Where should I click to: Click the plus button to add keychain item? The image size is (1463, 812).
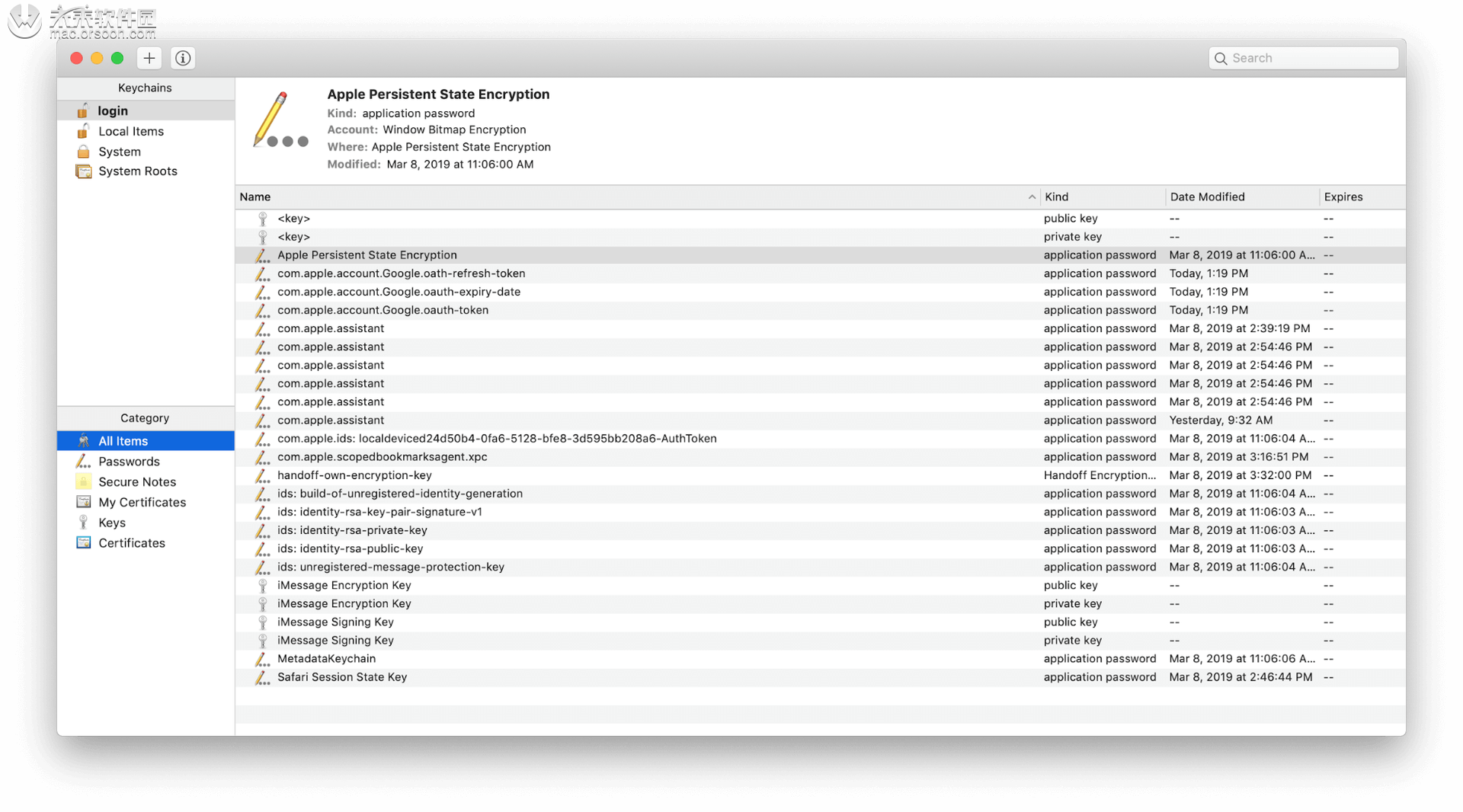coord(149,58)
